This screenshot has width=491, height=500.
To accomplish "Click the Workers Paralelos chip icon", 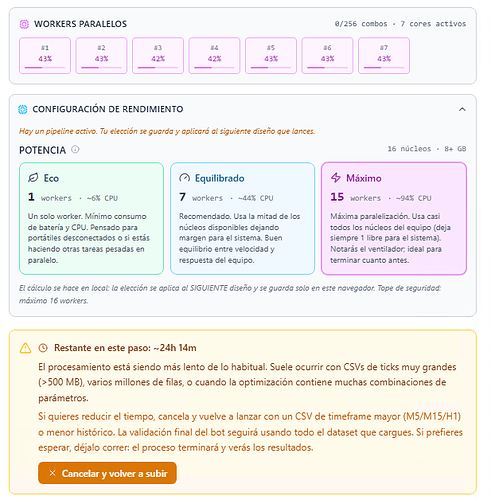I will (x=24, y=24).
